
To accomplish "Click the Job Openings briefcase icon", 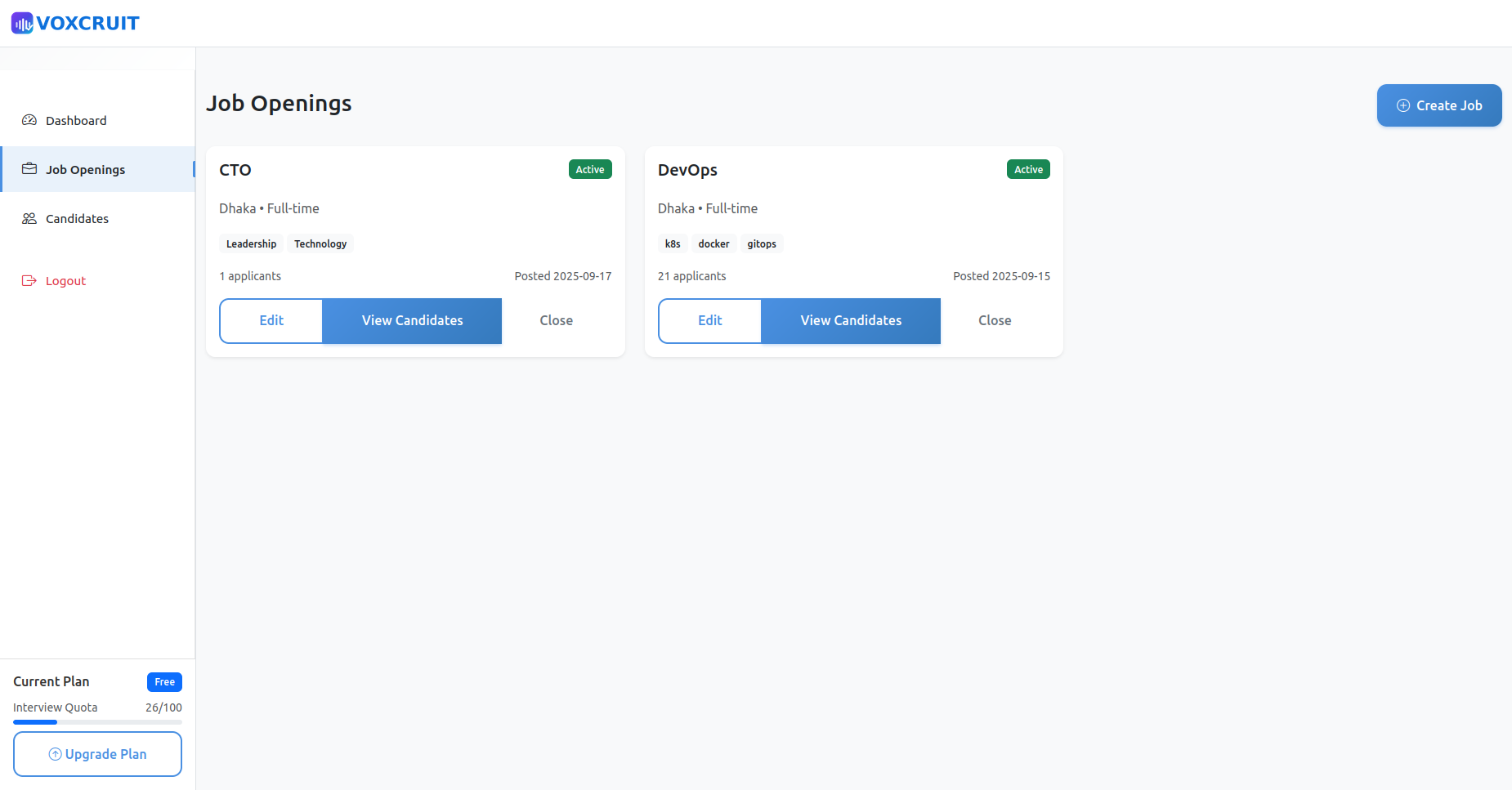I will coord(29,169).
